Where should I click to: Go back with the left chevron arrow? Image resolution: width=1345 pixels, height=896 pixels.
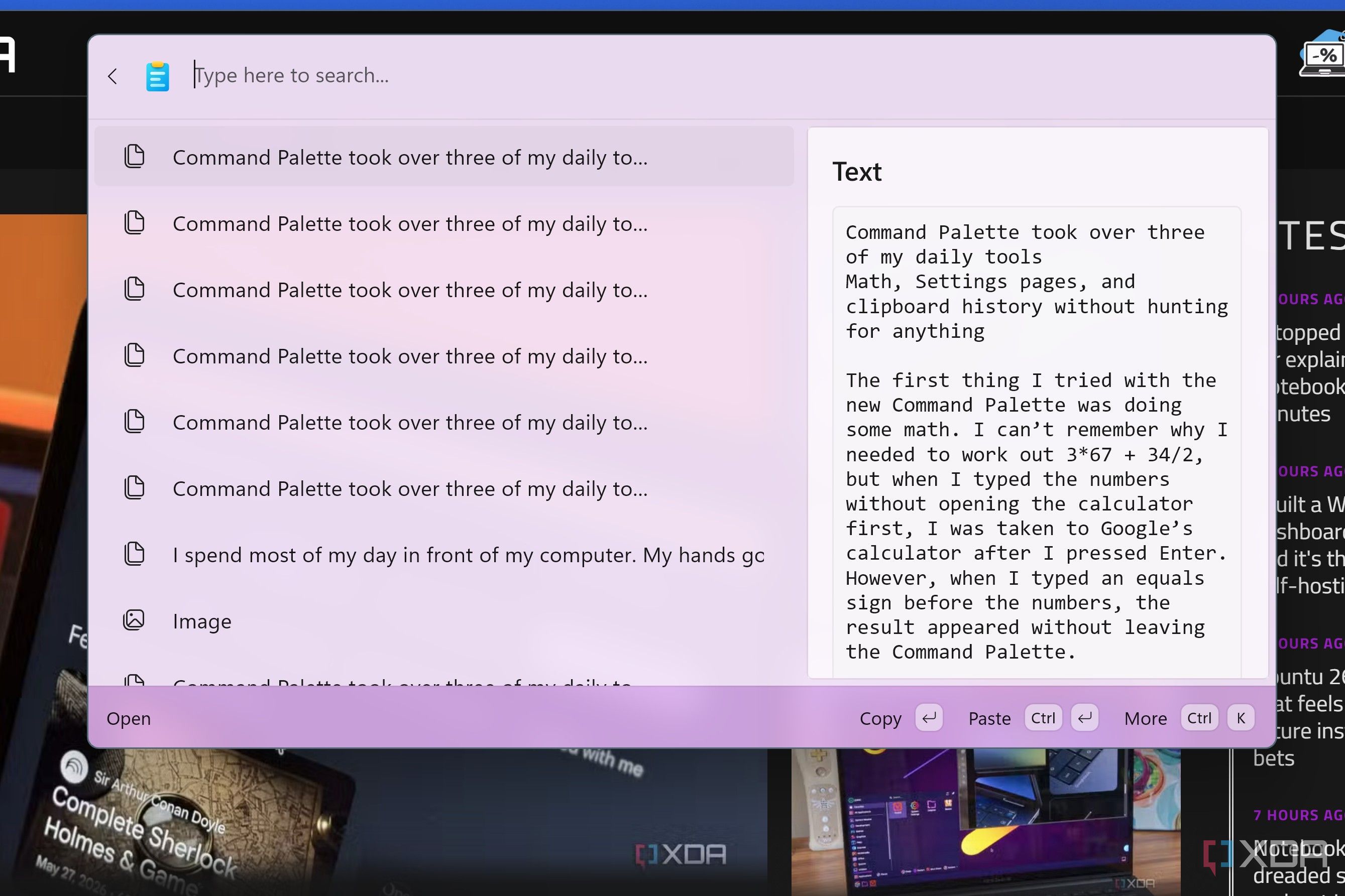113,76
